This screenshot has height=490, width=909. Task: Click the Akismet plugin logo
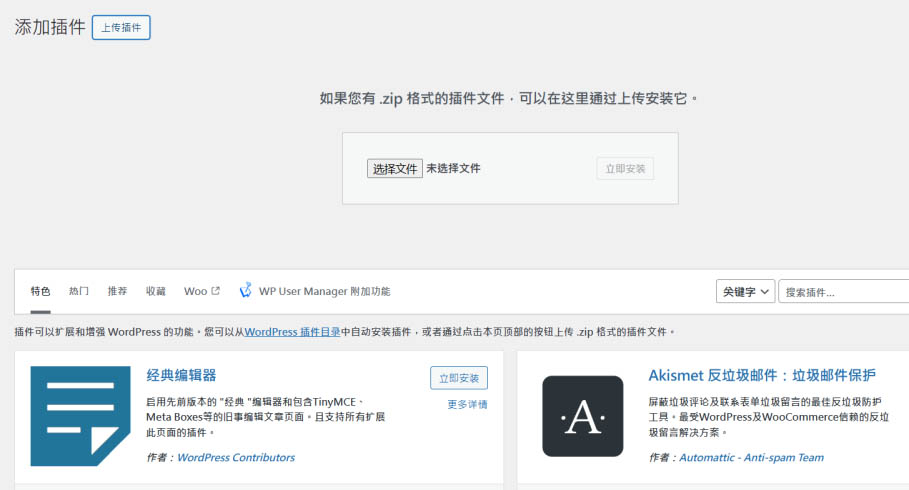pos(583,416)
